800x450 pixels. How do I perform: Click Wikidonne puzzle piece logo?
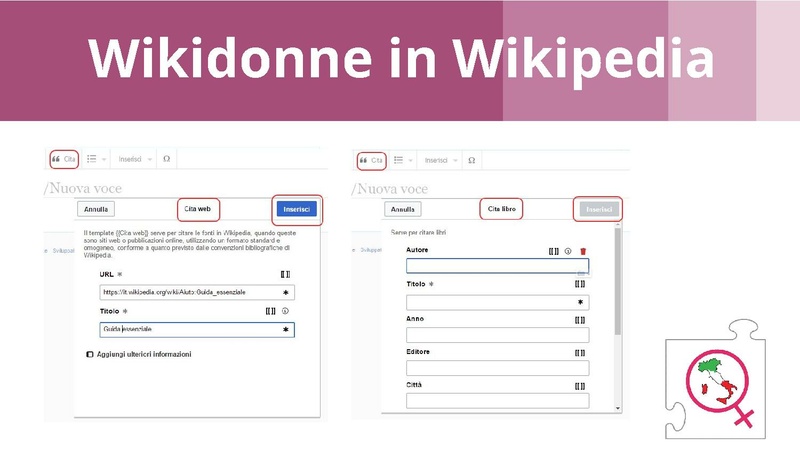[715, 379]
